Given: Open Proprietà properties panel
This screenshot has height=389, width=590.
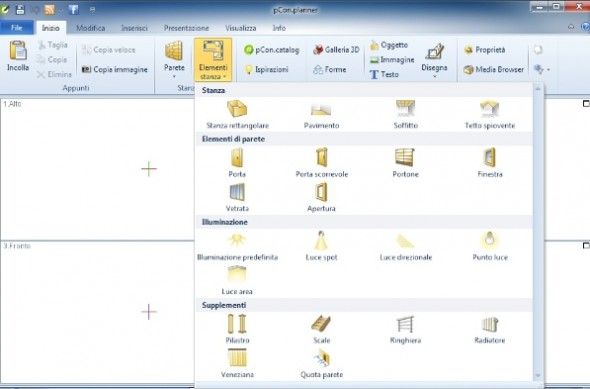Looking at the screenshot, I should (485, 50).
